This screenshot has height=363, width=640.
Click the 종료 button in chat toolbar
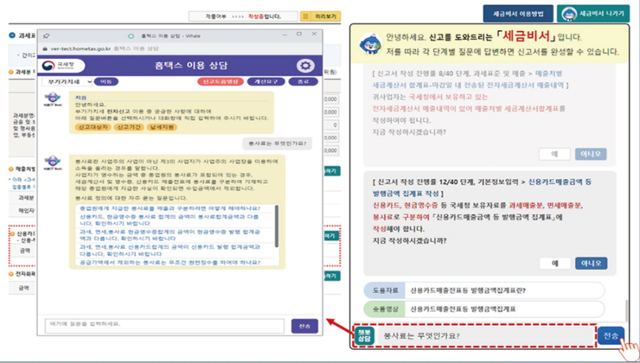pos(303,82)
